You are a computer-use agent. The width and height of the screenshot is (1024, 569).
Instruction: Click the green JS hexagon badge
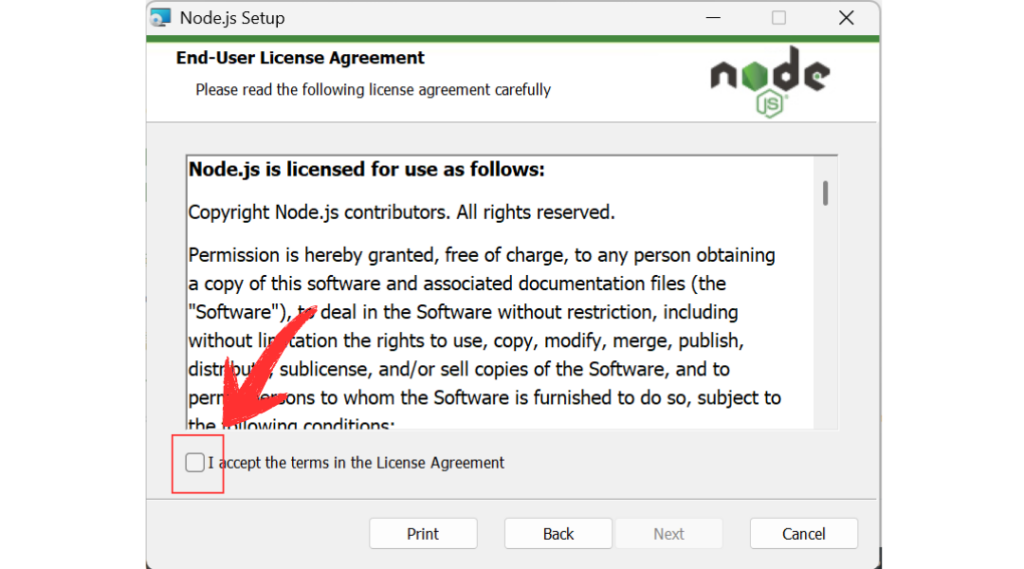(769, 104)
